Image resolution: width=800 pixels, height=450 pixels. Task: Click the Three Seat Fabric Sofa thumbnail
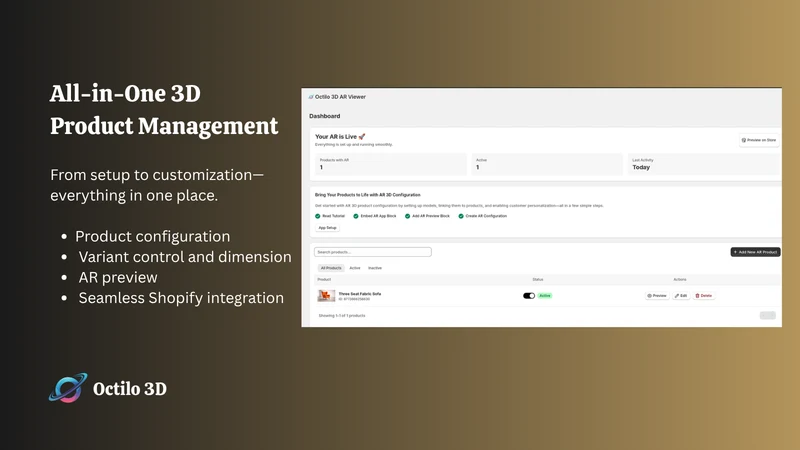tap(326, 295)
